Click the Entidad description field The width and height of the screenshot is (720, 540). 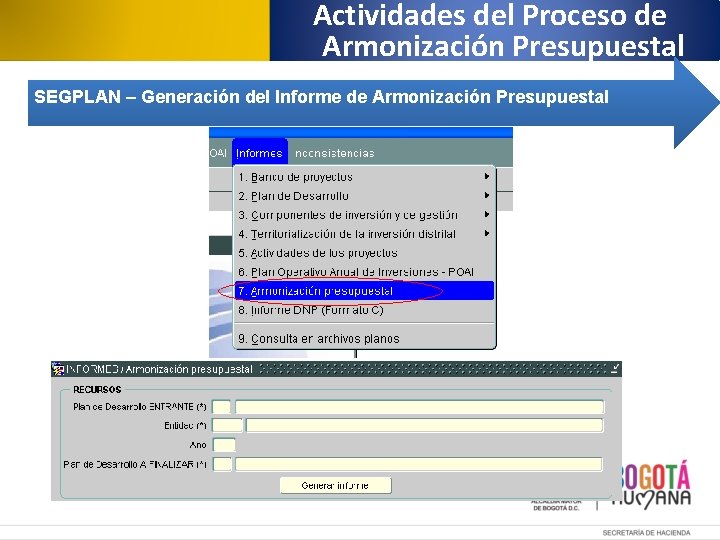(x=424, y=426)
